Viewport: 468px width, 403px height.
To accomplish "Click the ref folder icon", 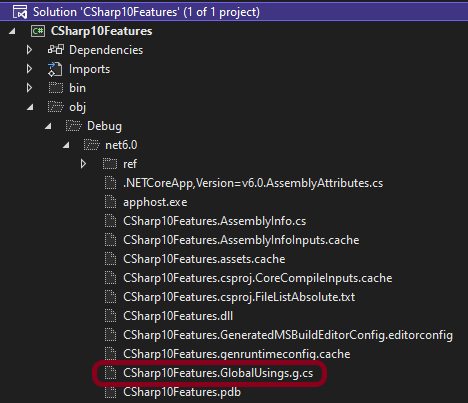I will click(110, 164).
